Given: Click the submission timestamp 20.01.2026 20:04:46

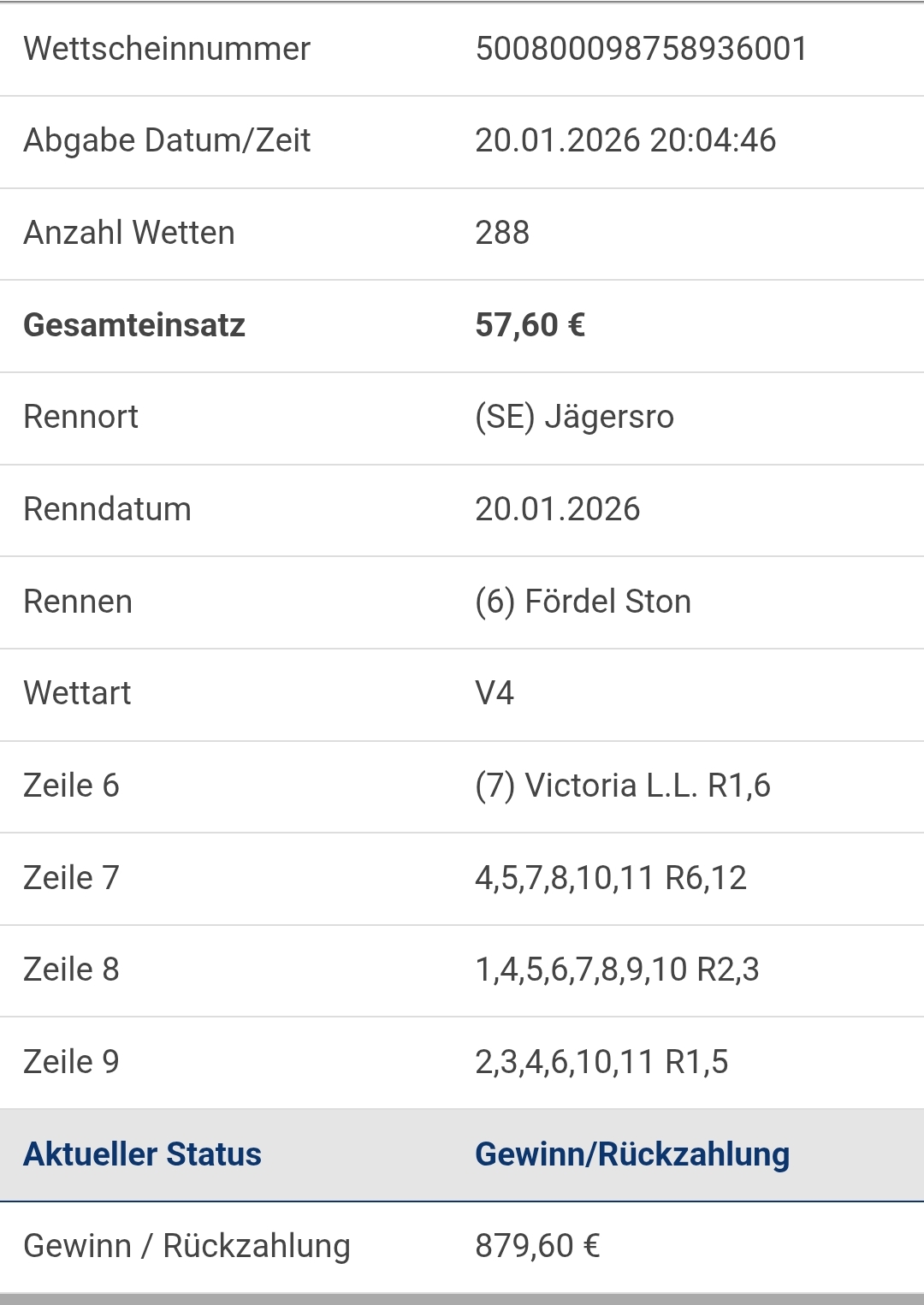Looking at the screenshot, I should (x=625, y=140).
